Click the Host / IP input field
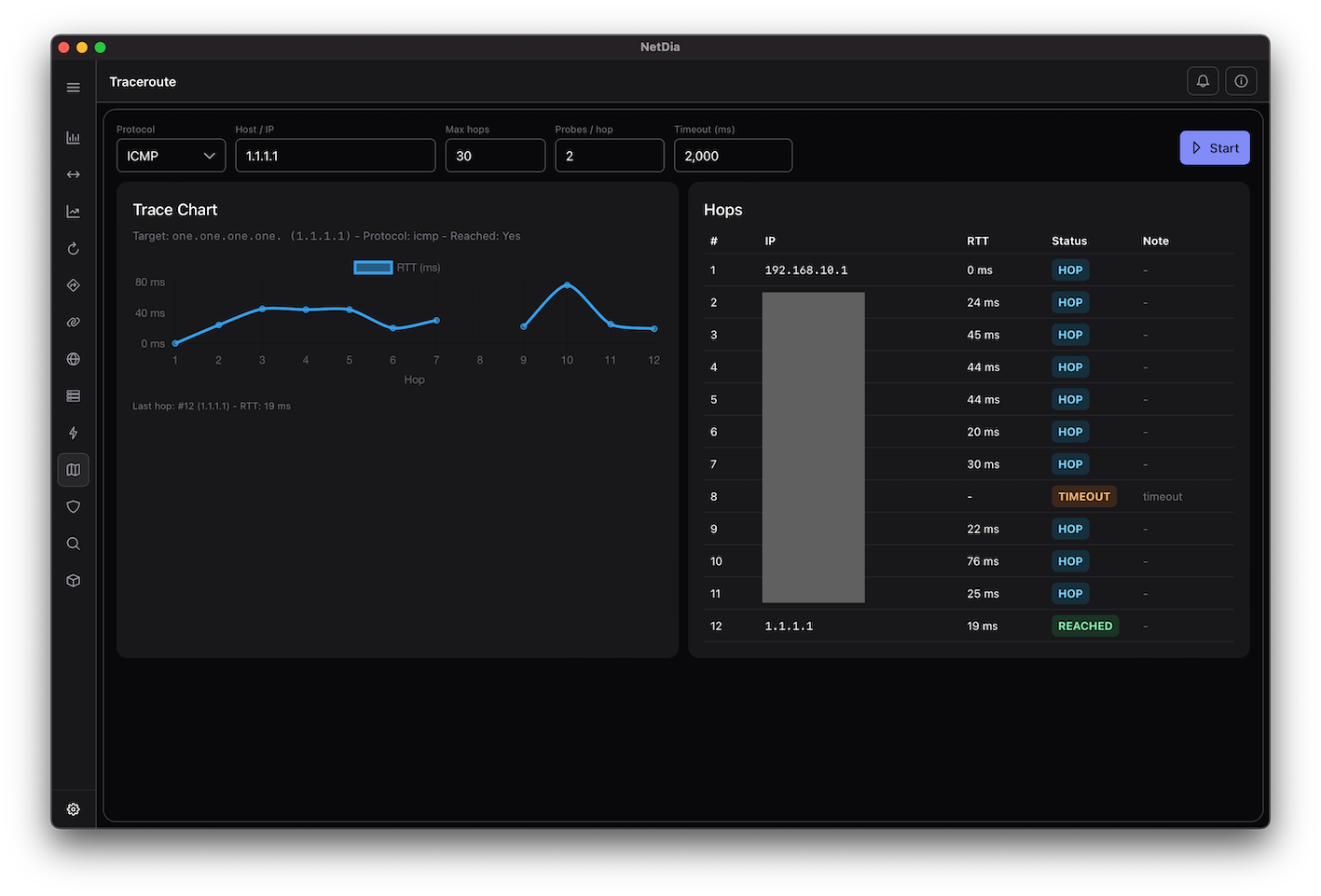Image resolution: width=1321 pixels, height=896 pixels. click(335, 156)
